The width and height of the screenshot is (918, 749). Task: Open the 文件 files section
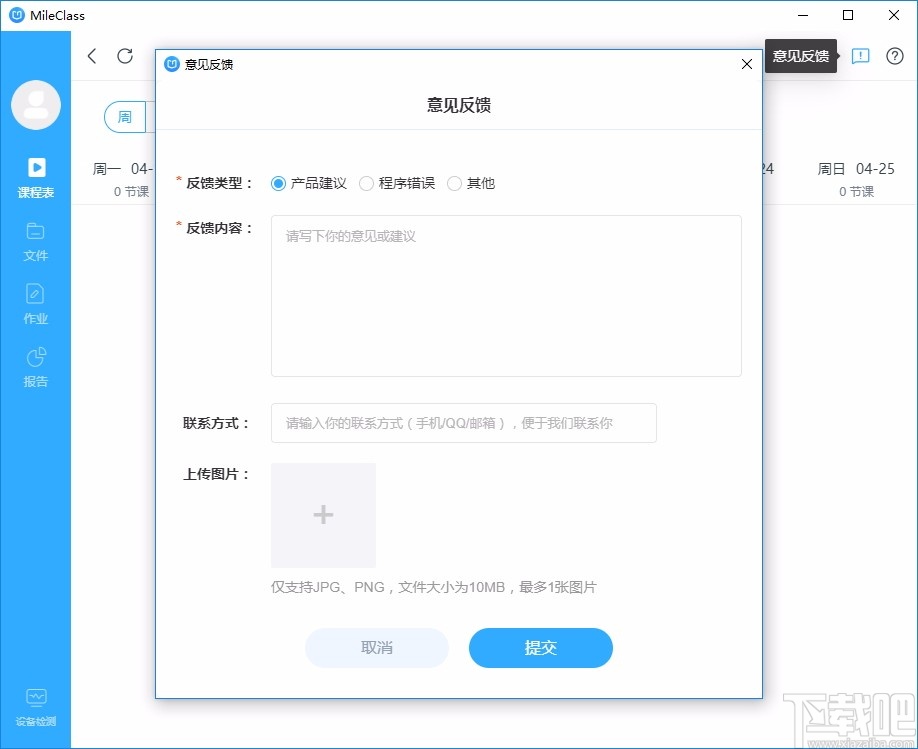pos(36,243)
